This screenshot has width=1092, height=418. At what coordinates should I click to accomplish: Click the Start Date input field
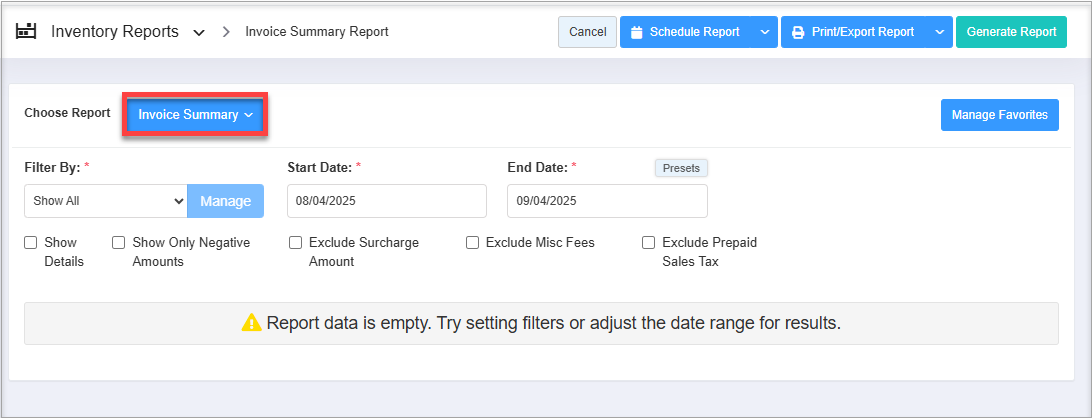click(386, 201)
